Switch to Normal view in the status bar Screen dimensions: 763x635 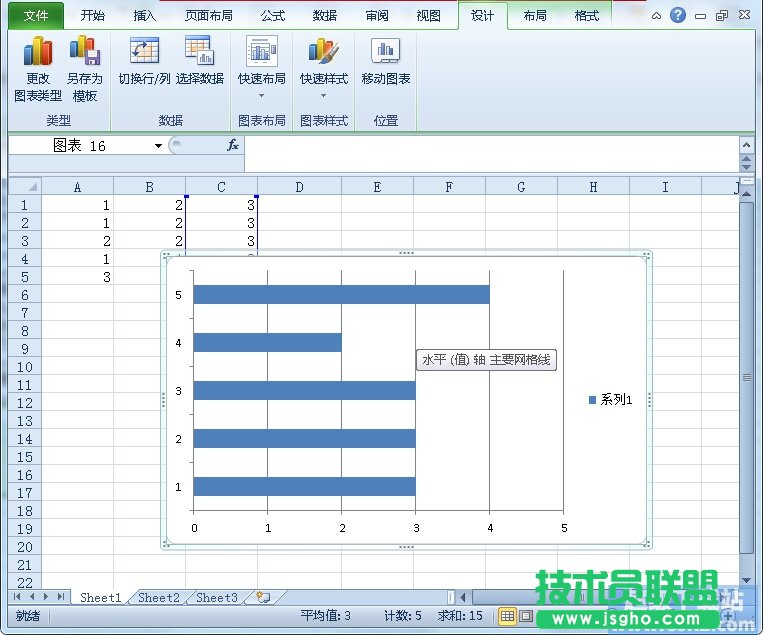(x=507, y=616)
